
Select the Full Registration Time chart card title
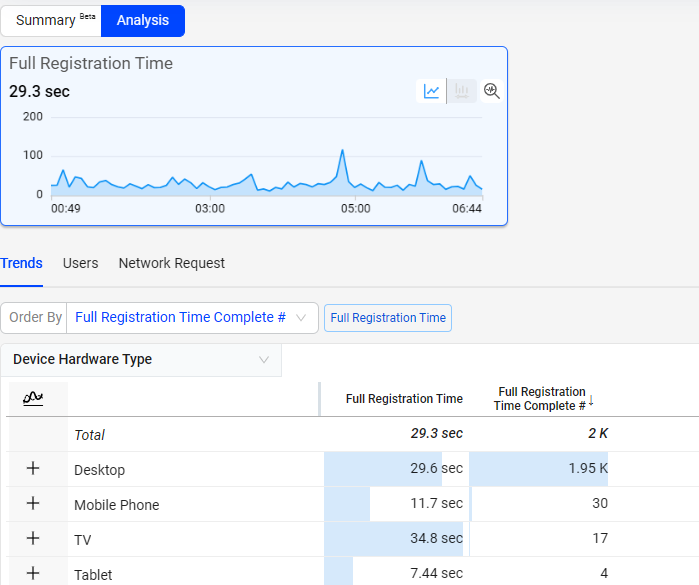(91, 63)
